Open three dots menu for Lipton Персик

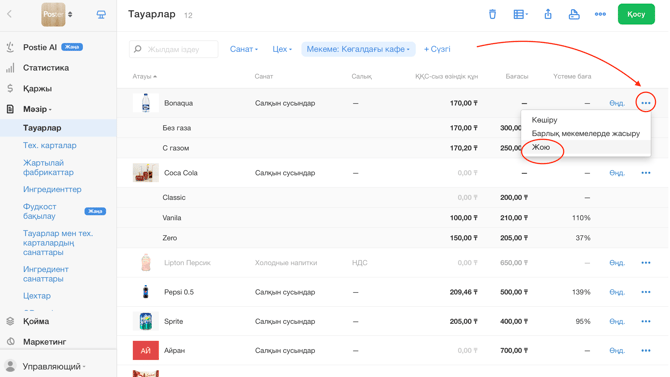click(x=646, y=262)
